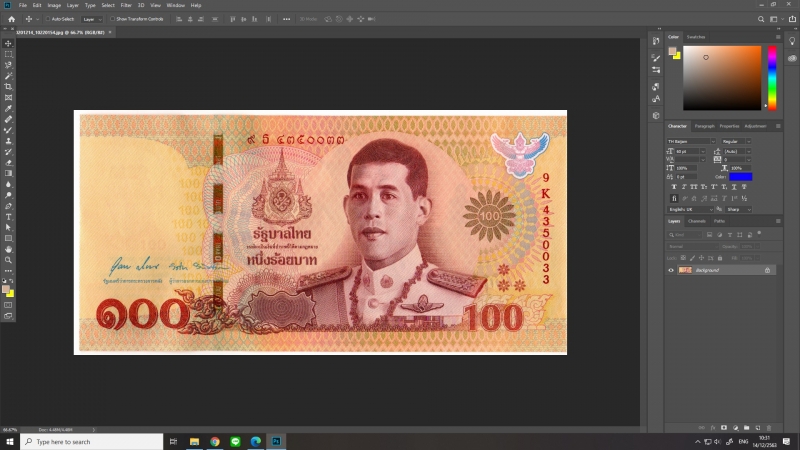This screenshot has height=450, width=800.
Task: Select the Zoom tool in toolbox
Action: tap(8, 260)
